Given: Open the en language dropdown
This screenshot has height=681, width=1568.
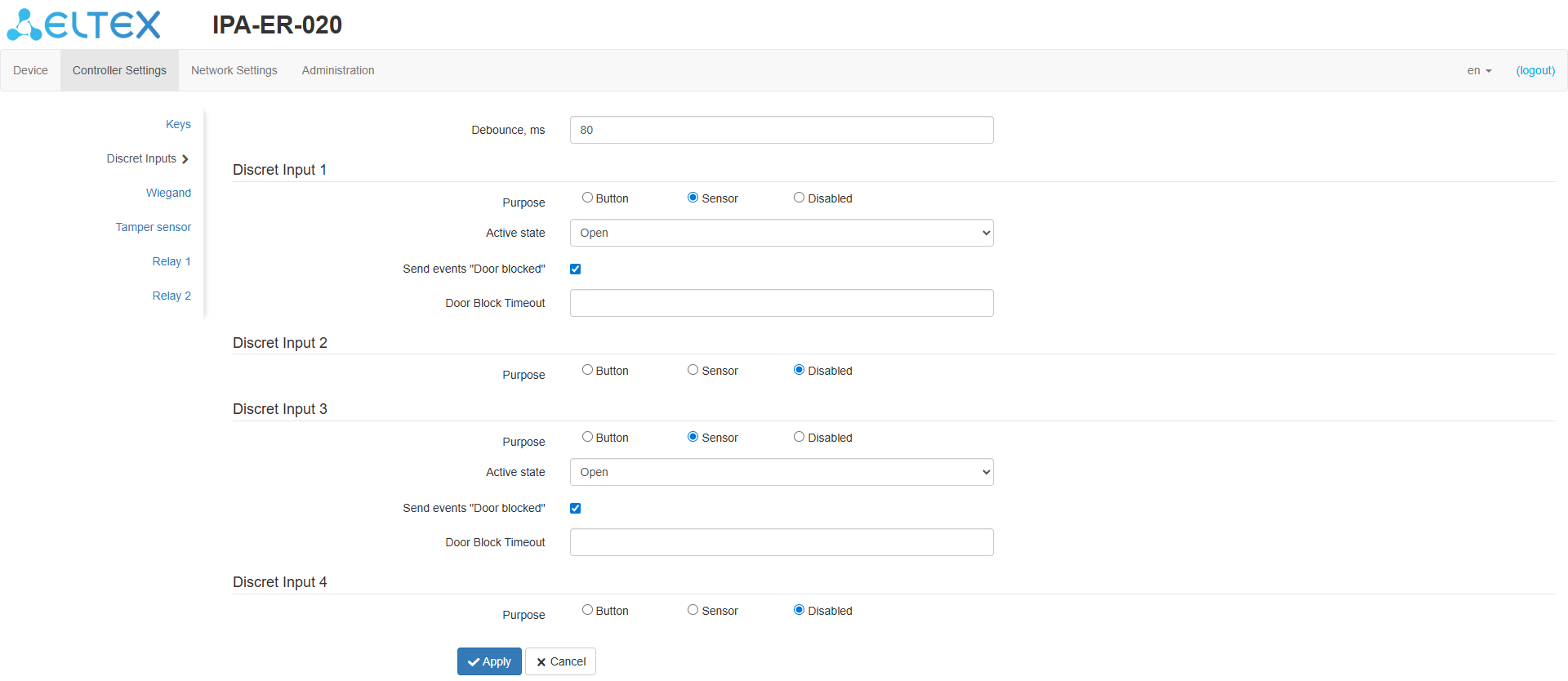Looking at the screenshot, I should coord(1479,71).
